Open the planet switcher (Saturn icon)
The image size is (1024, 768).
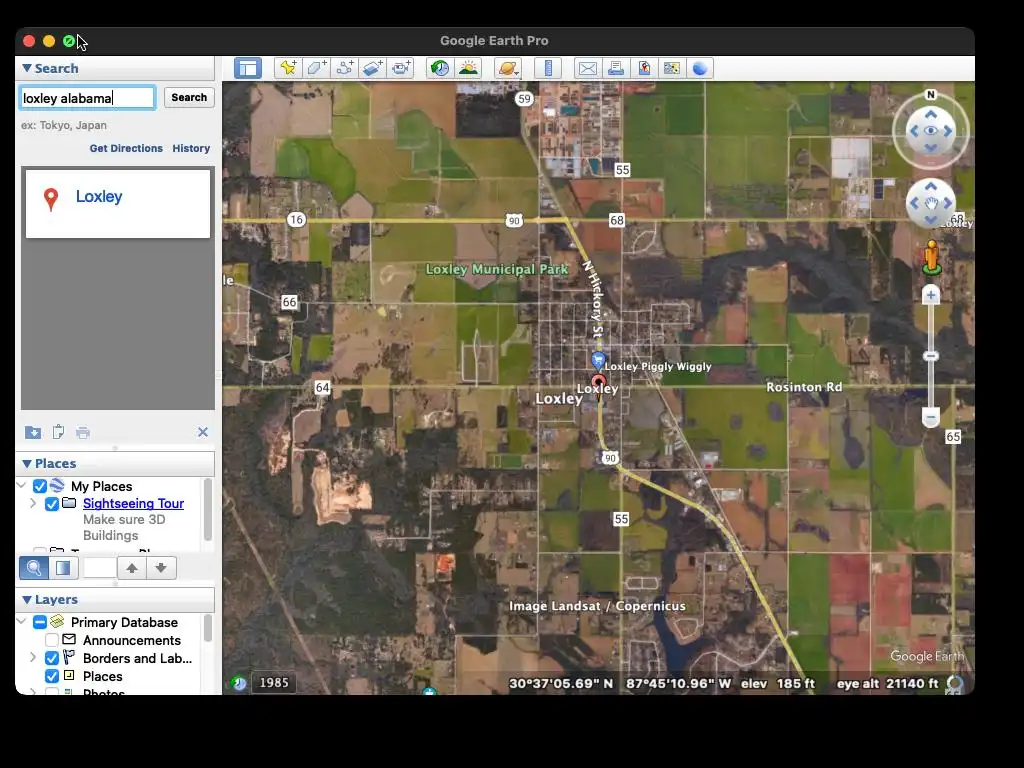tap(508, 68)
